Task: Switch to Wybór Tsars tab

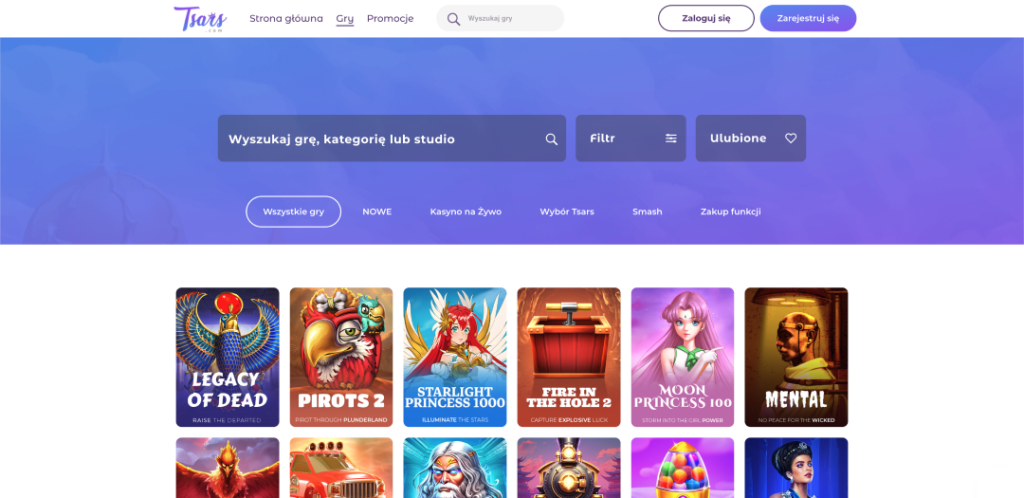Action: 567,211
